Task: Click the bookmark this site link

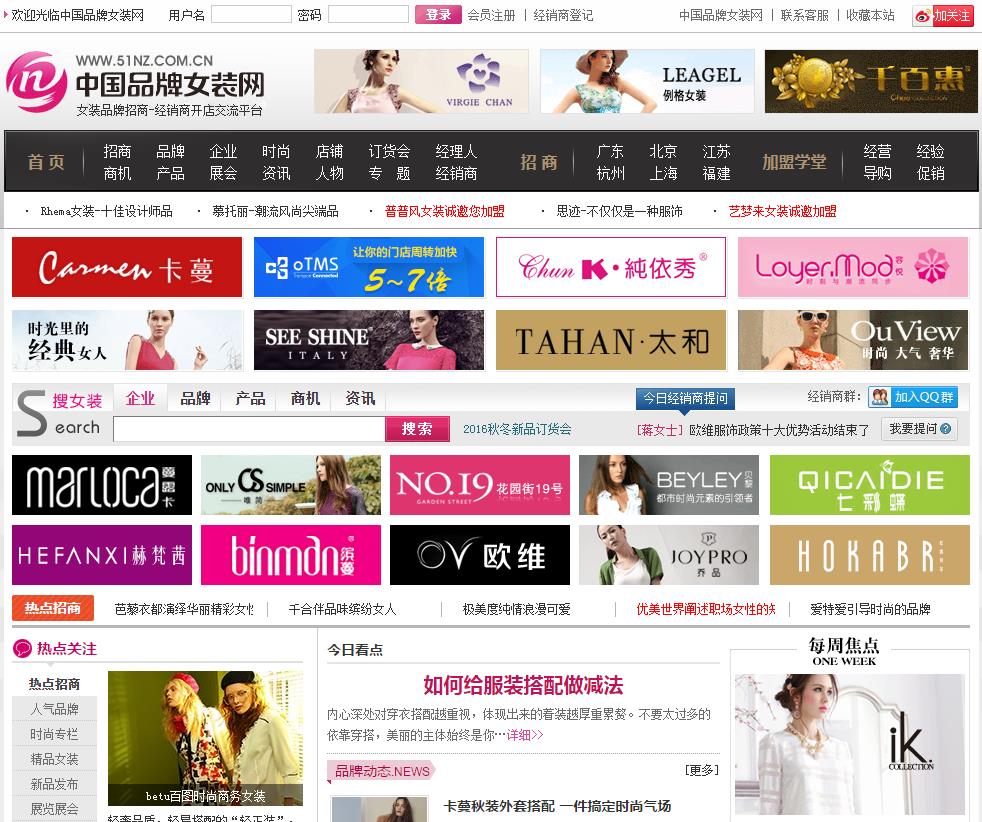Action: coord(870,15)
